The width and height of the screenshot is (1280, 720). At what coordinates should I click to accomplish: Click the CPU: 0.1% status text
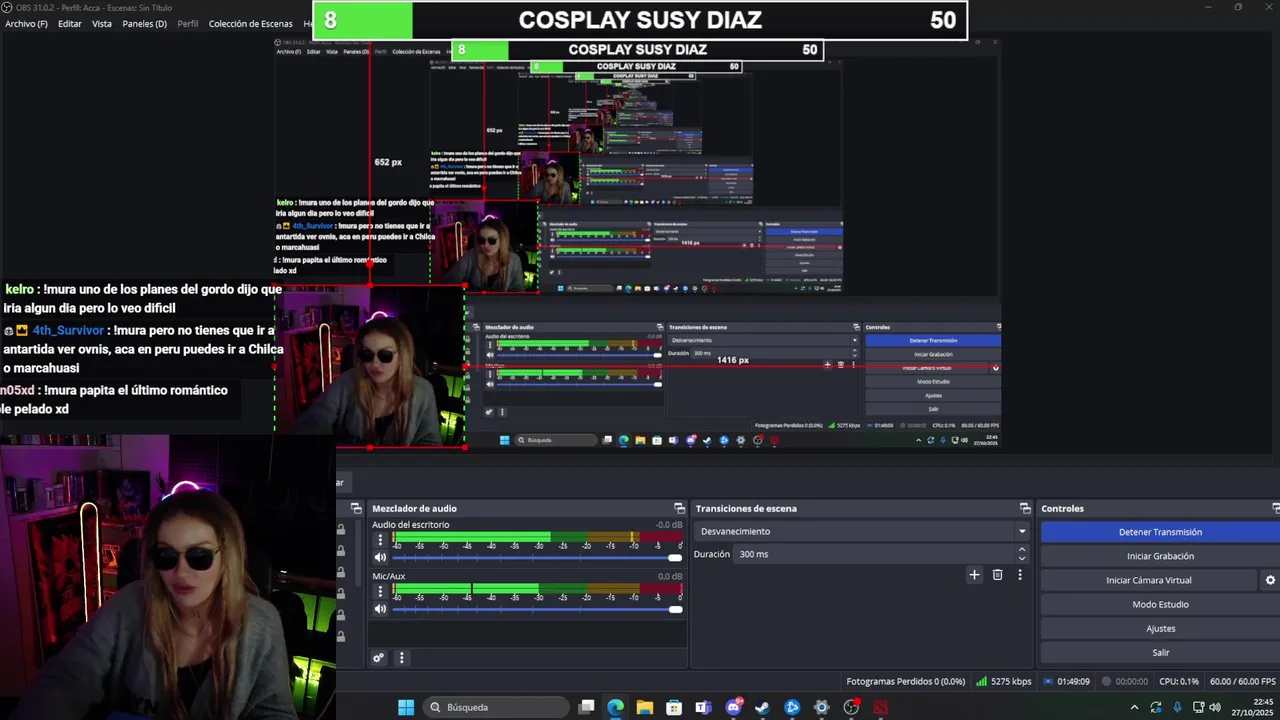click(1179, 682)
